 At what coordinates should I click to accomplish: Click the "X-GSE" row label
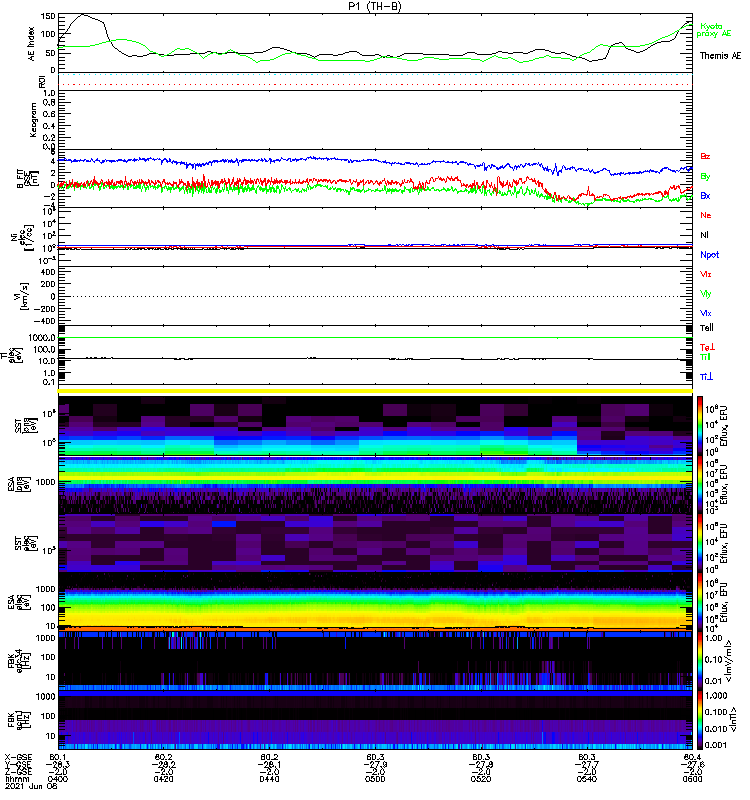click(18, 757)
